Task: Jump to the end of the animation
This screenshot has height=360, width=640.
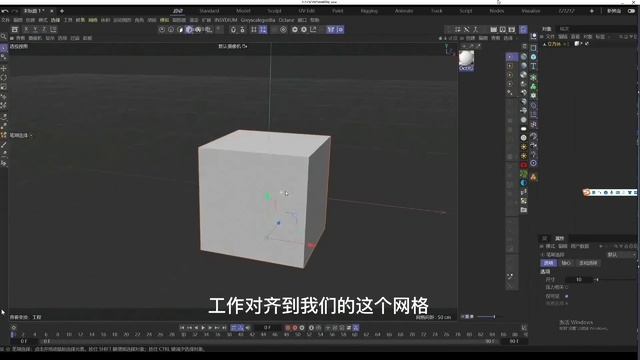Action: pyautogui.click(x=224, y=328)
